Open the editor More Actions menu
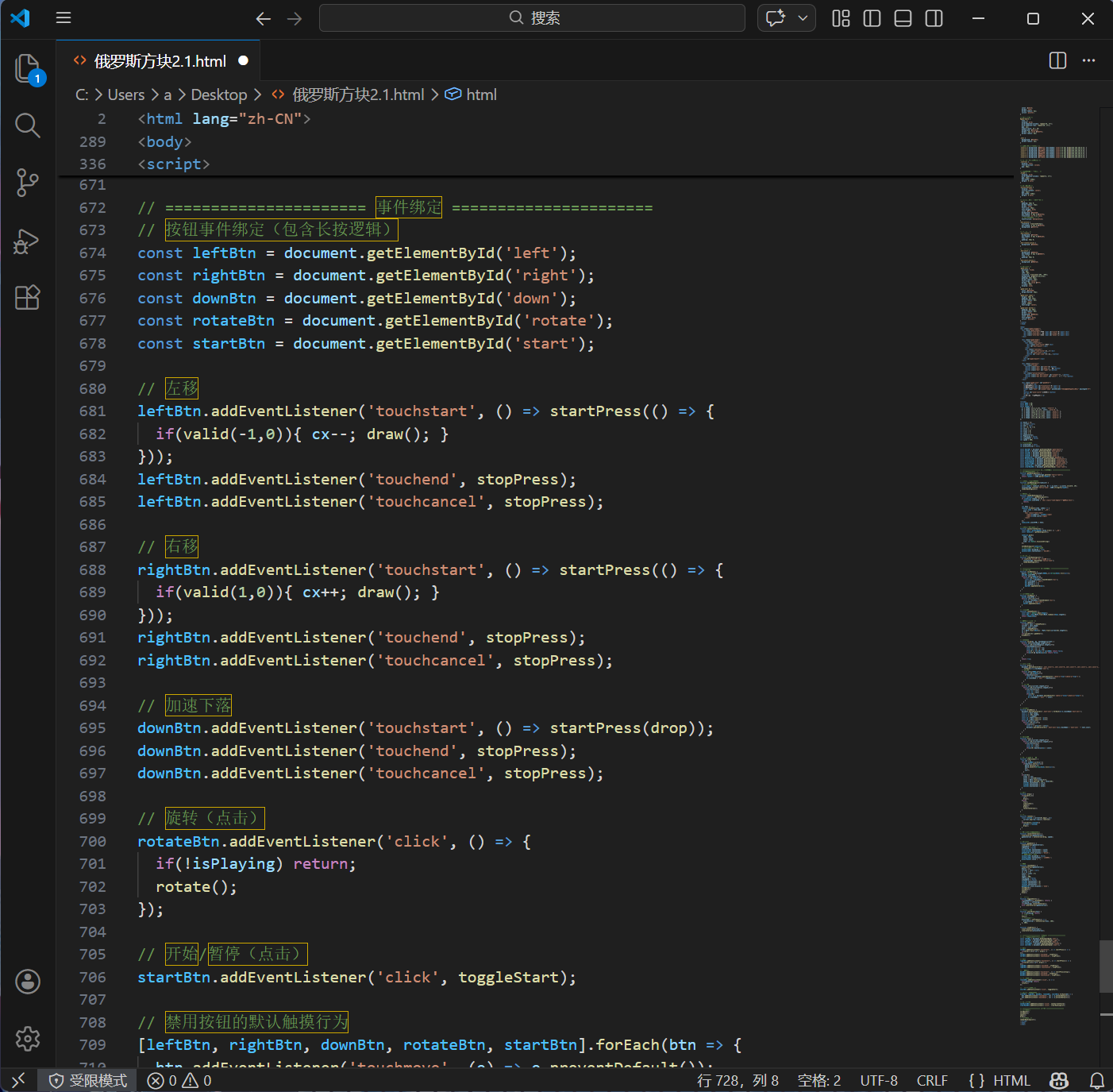1113x1092 pixels. (1088, 60)
